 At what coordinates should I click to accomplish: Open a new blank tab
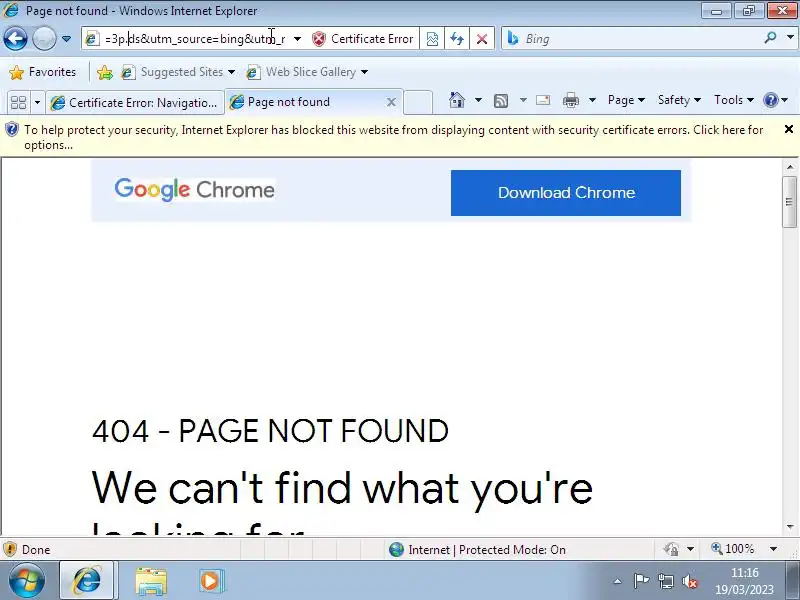click(418, 102)
